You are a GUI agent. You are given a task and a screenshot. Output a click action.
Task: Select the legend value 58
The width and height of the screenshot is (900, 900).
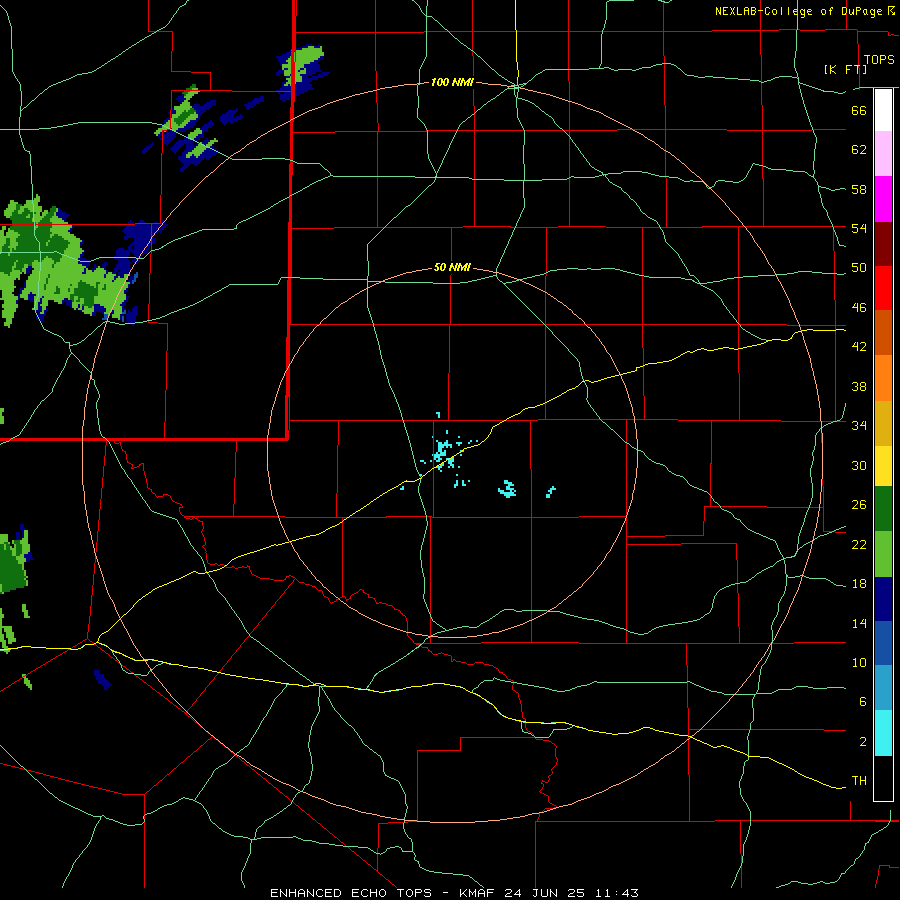(x=859, y=189)
